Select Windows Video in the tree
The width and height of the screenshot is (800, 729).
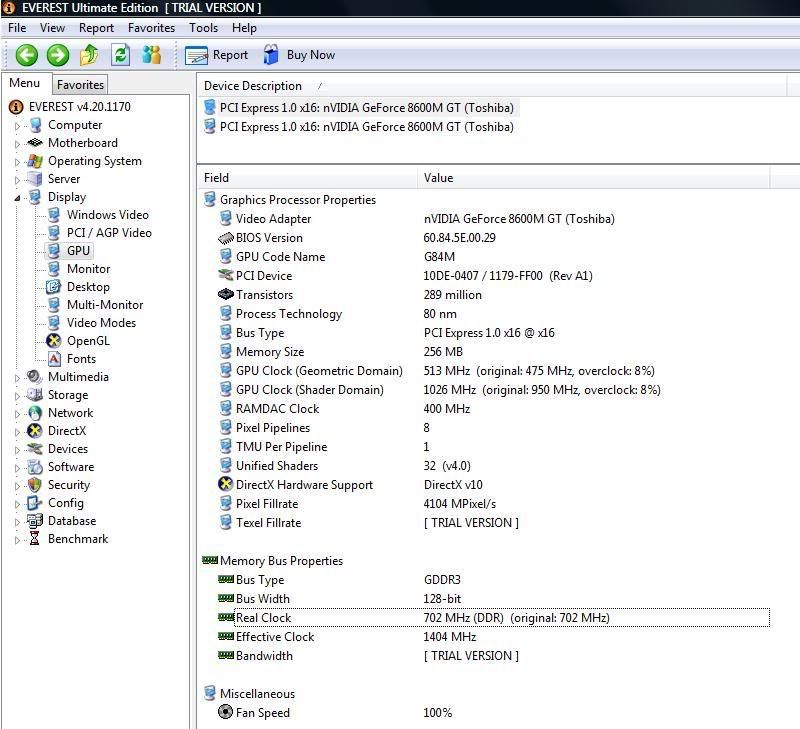[x=108, y=215]
